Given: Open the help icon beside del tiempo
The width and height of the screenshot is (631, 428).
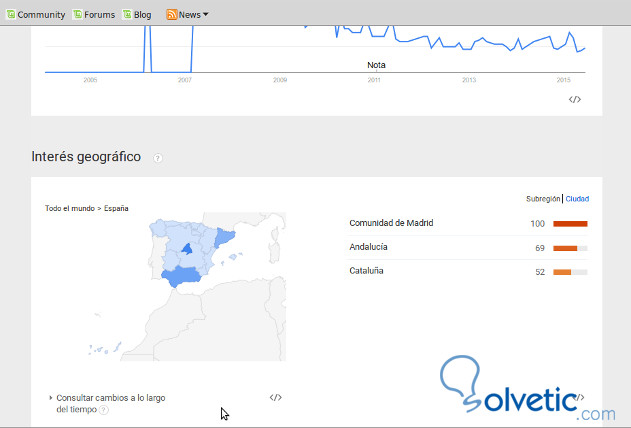Looking at the screenshot, I should point(104,410).
